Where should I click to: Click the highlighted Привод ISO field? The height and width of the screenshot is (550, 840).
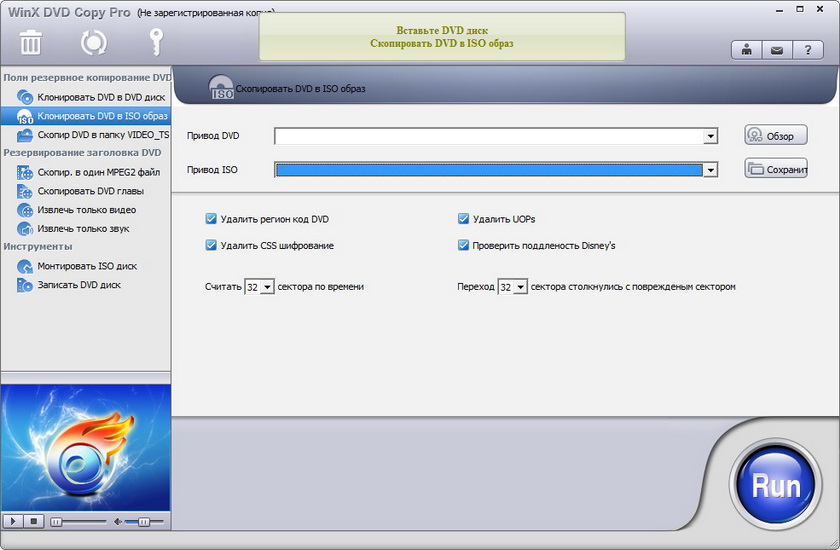point(496,170)
